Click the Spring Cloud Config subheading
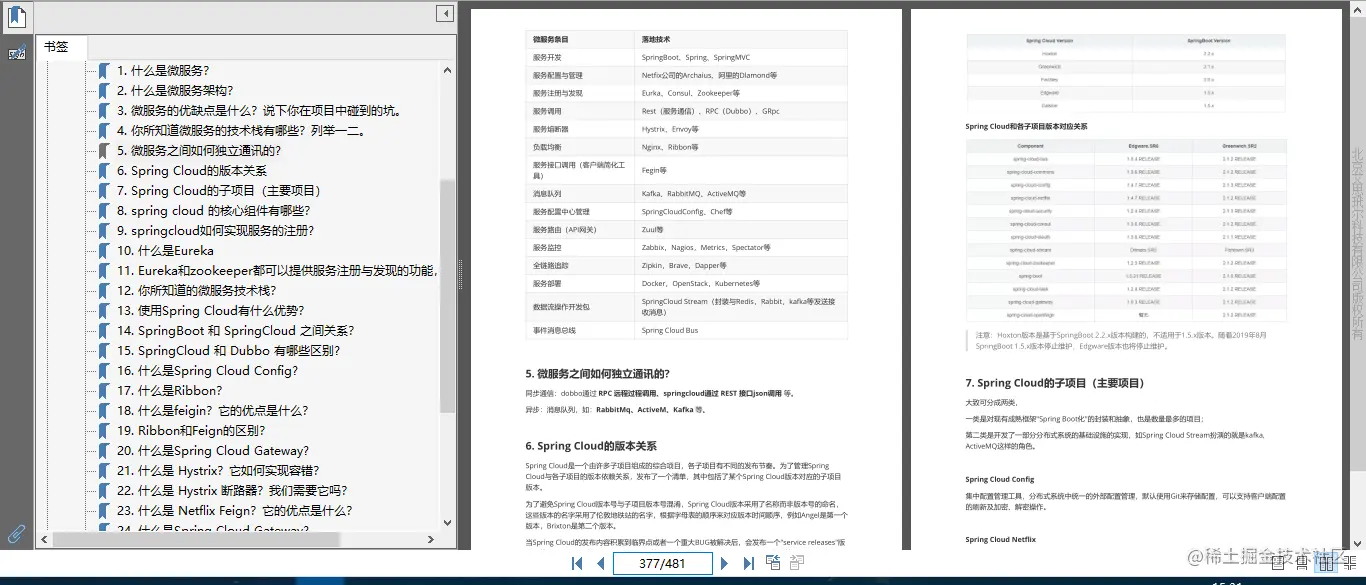The width and height of the screenshot is (1366, 585). click(1000, 479)
